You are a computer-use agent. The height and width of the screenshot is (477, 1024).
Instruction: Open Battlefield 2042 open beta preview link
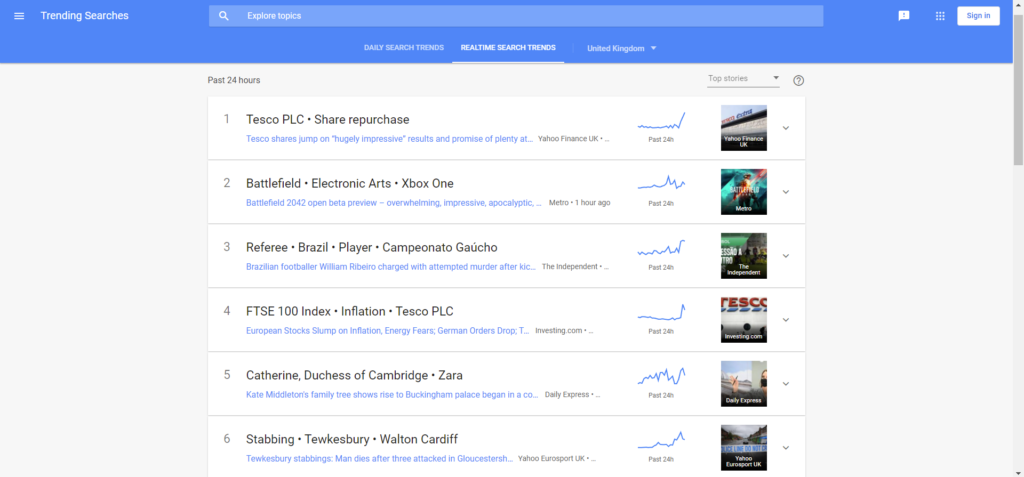(x=394, y=203)
